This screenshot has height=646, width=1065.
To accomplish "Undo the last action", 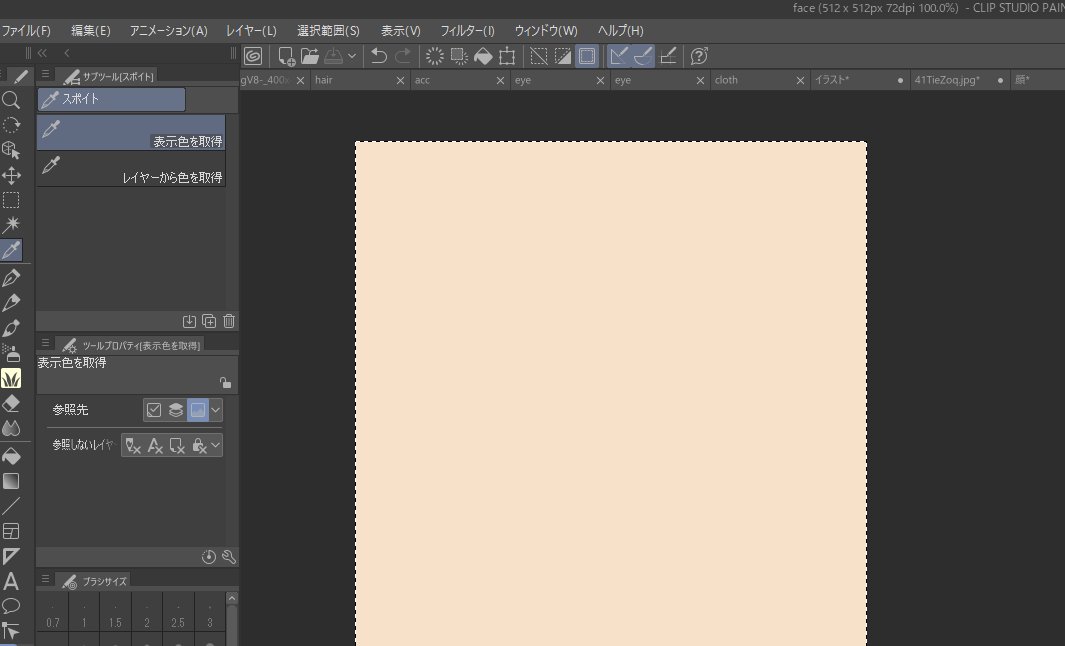I will [x=379, y=56].
